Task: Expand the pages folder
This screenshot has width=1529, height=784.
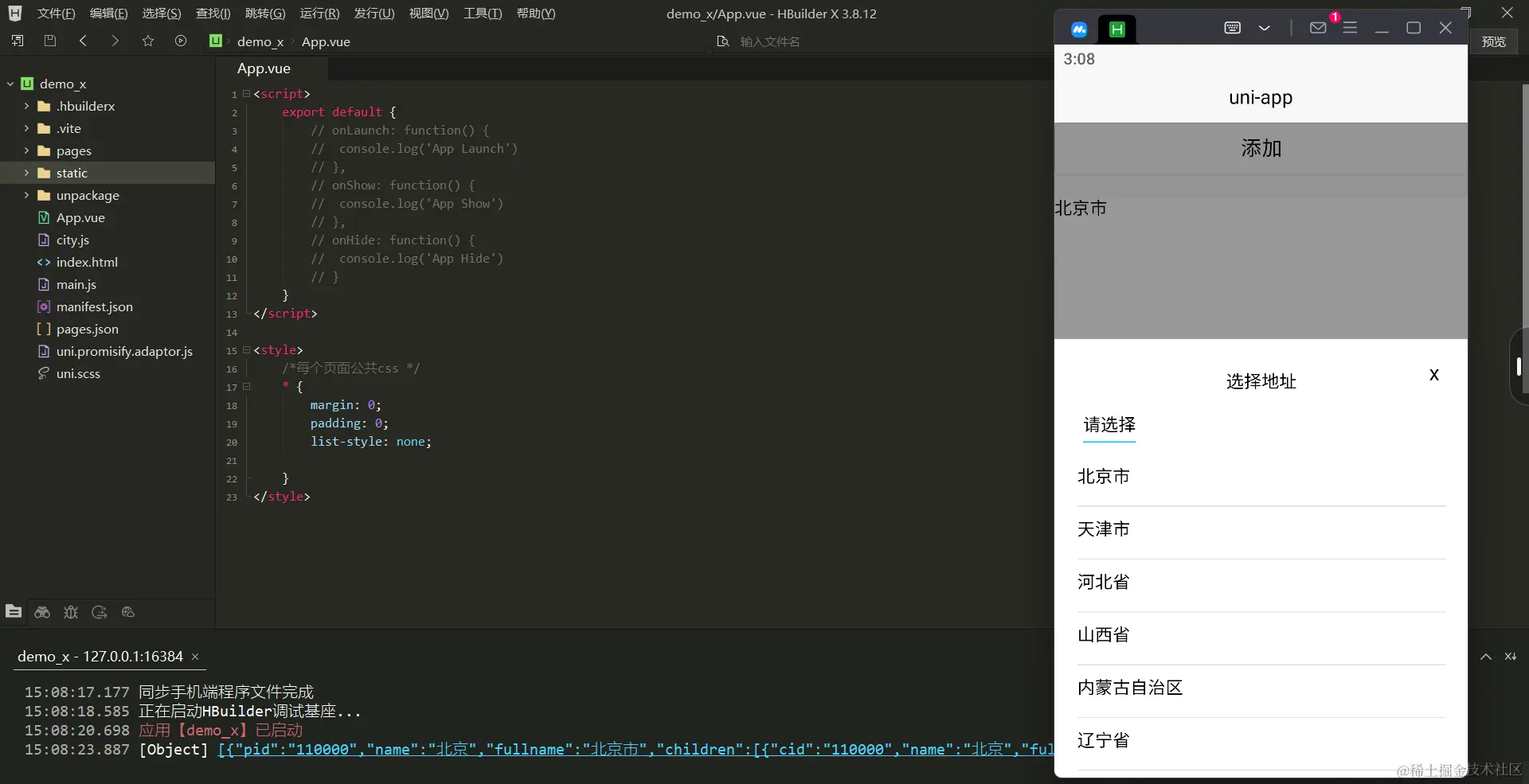Action: point(26,150)
